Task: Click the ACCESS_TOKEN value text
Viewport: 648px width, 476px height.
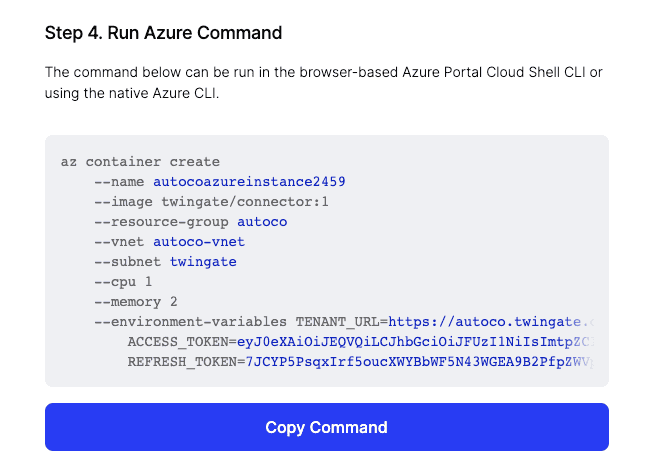Action: tap(415, 342)
